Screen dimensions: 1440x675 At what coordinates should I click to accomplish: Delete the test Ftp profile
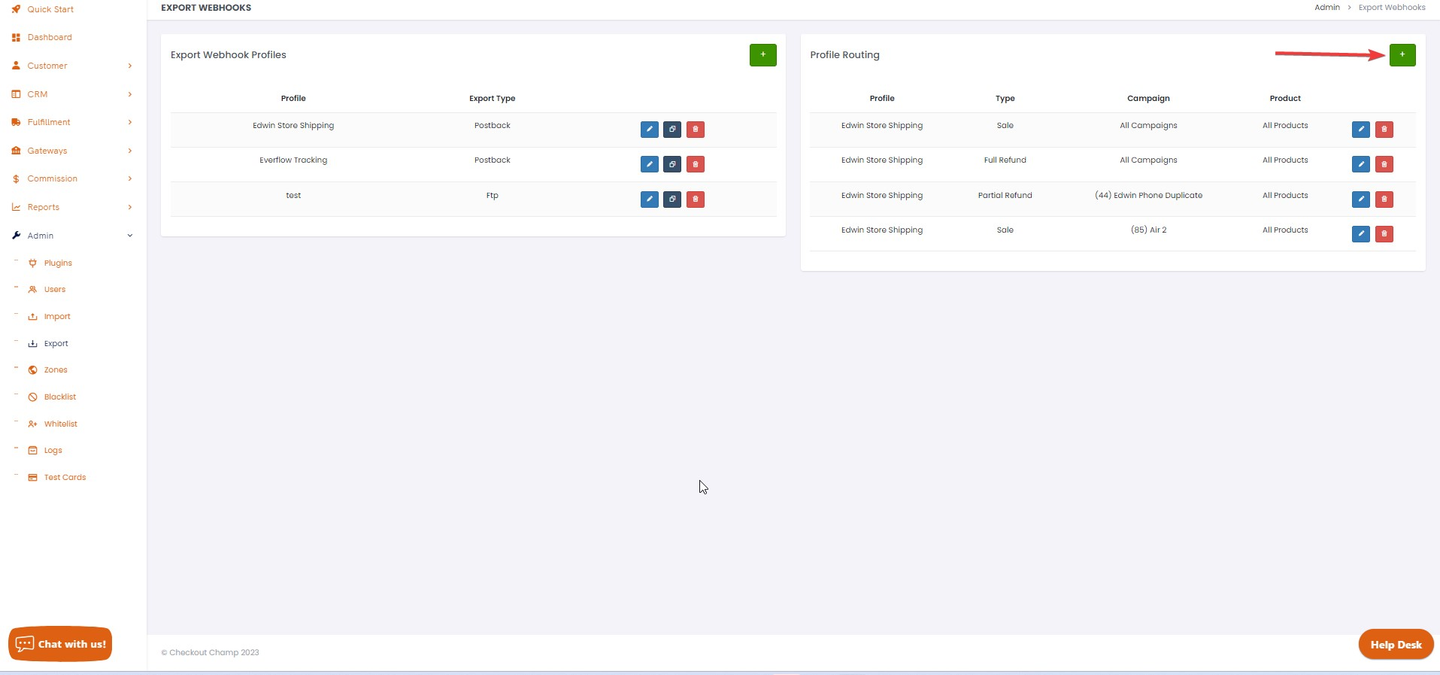coord(695,199)
